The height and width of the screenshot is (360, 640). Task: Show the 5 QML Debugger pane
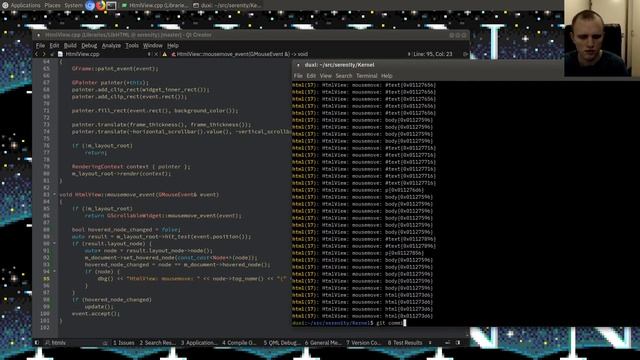click(282, 343)
